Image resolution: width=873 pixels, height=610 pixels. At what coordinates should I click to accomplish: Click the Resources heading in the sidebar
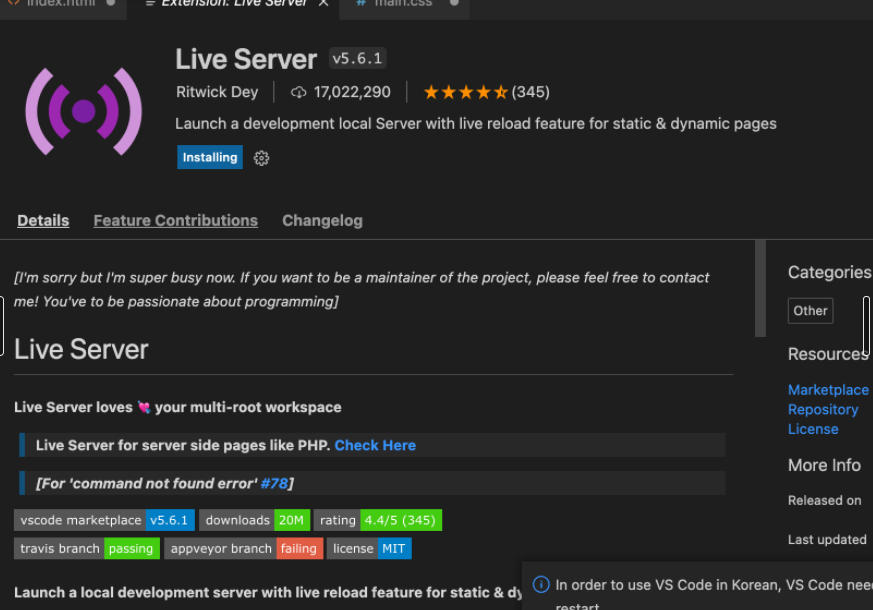coord(828,354)
